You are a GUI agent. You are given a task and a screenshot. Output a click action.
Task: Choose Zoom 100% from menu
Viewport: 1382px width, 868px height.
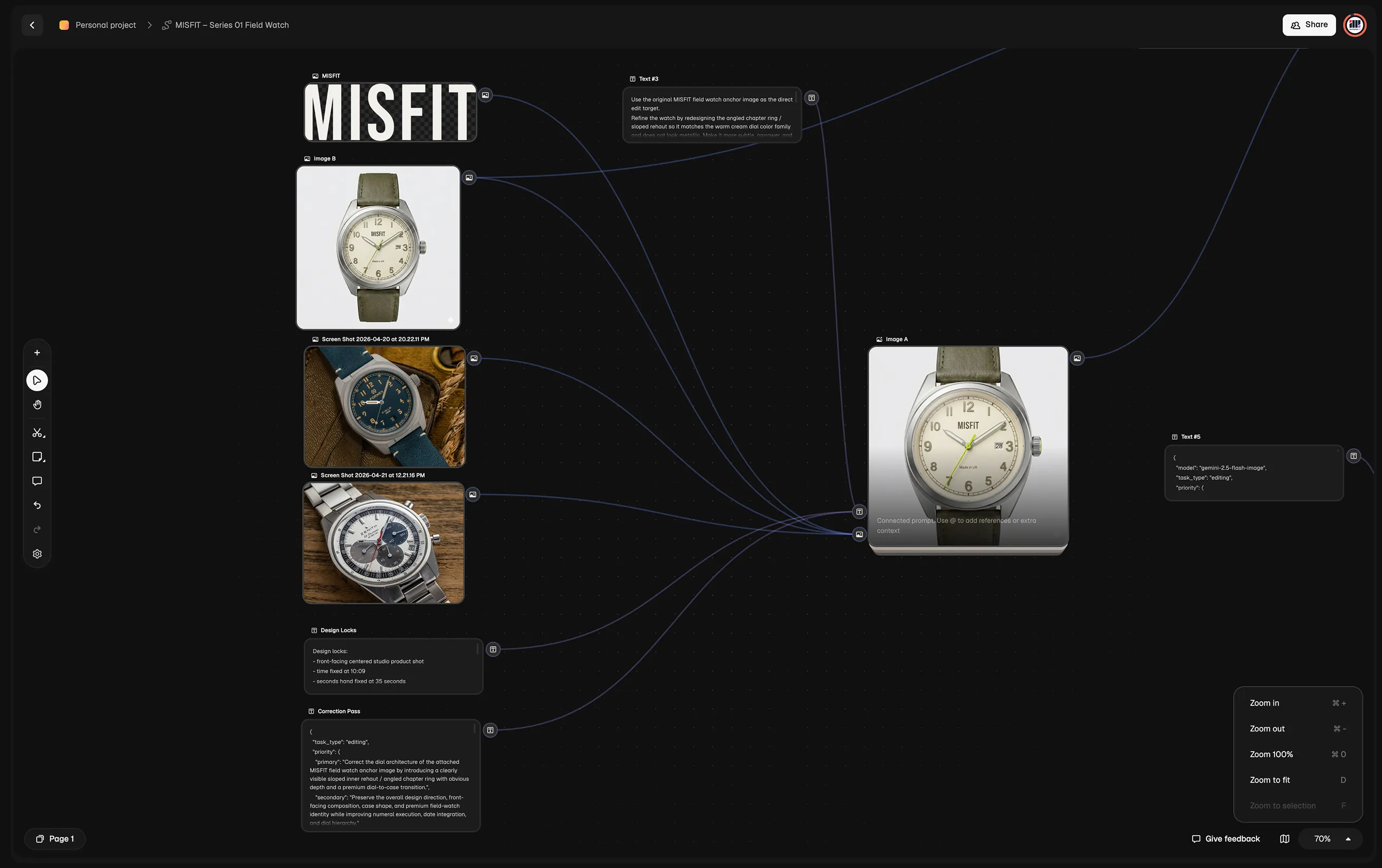point(1298,755)
